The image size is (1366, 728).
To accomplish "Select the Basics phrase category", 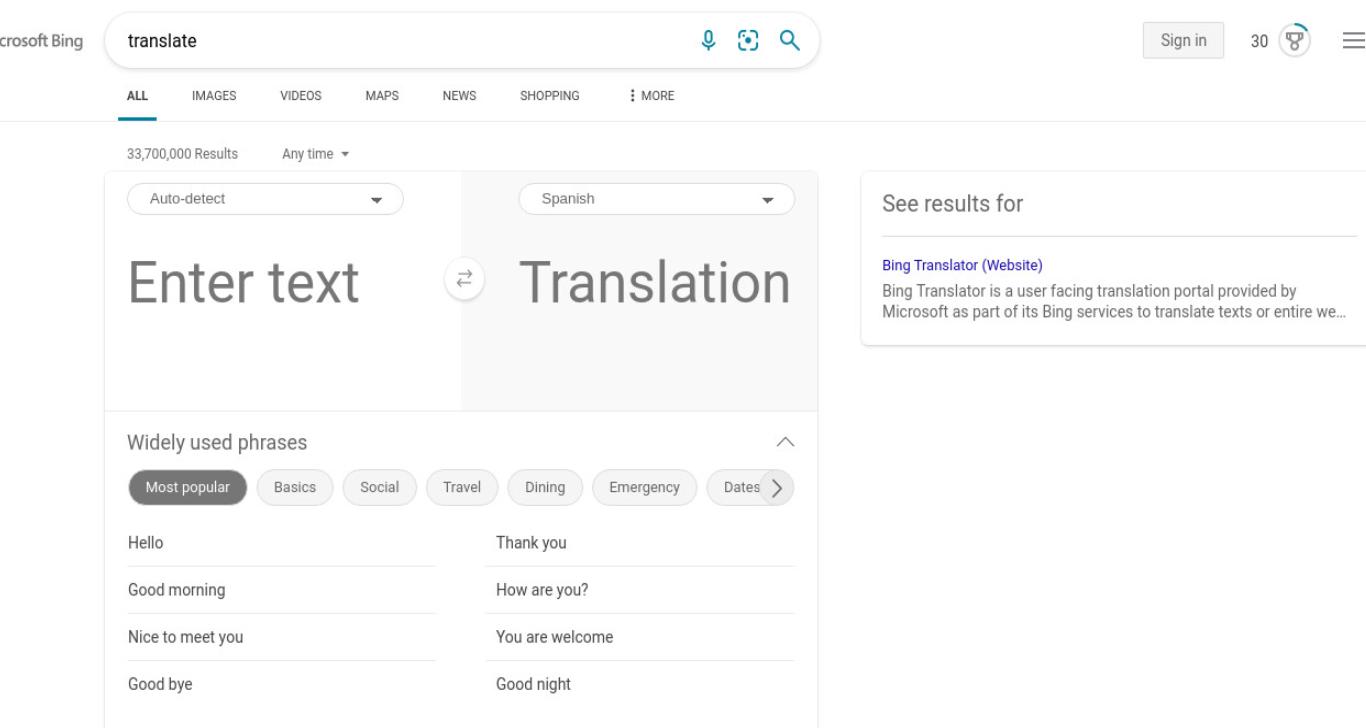I will [x=295, y=488].
